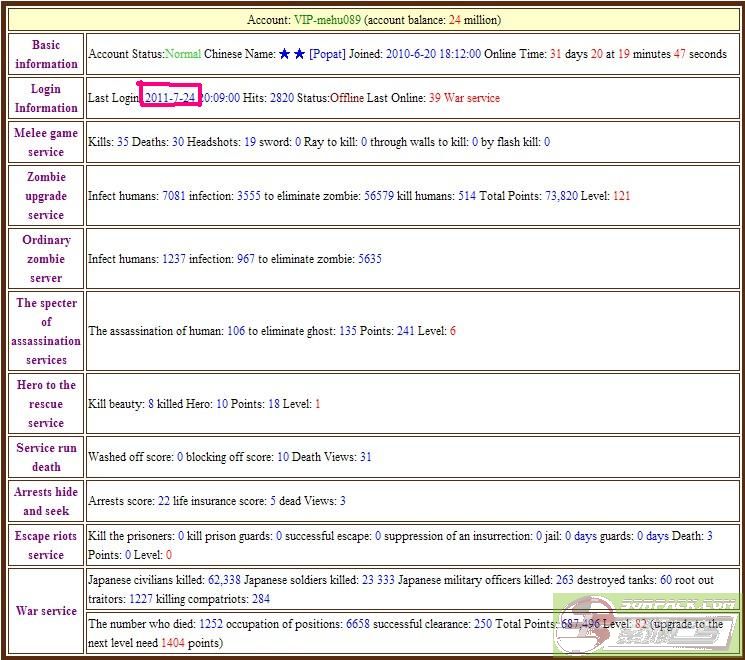Screen dimensions: 745x660
Task: Click the watermark logo in bottom-right corner
Action: click(648, 625)
